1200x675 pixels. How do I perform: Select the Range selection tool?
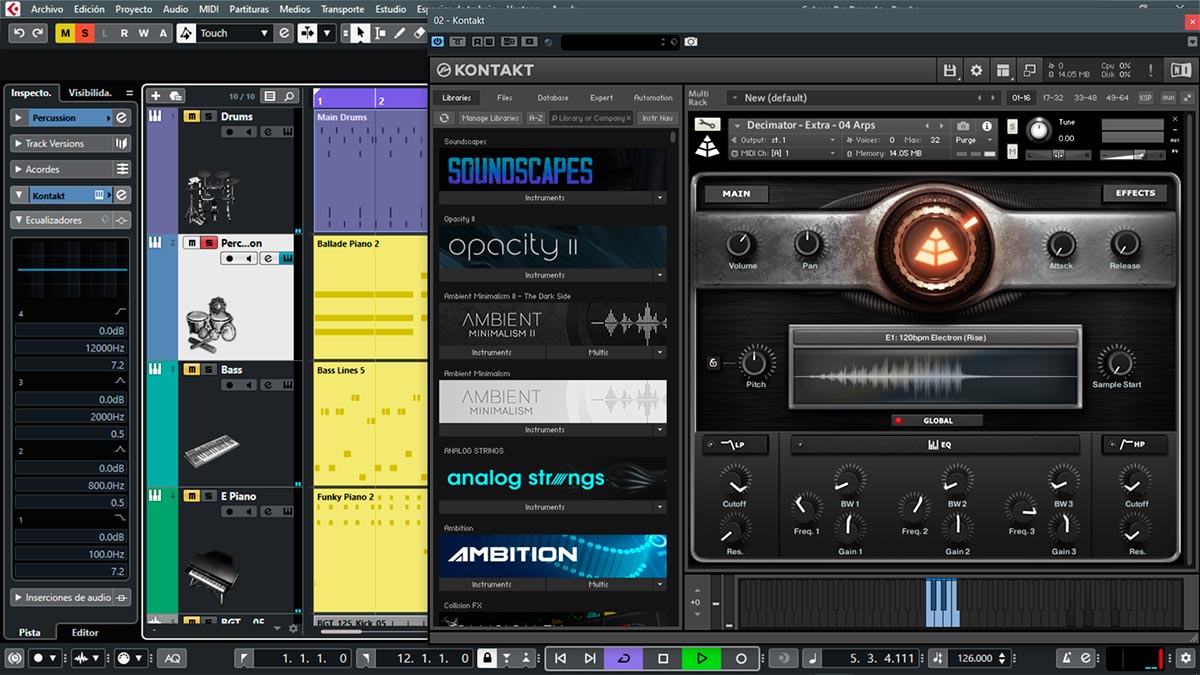[x=380, y=33]
